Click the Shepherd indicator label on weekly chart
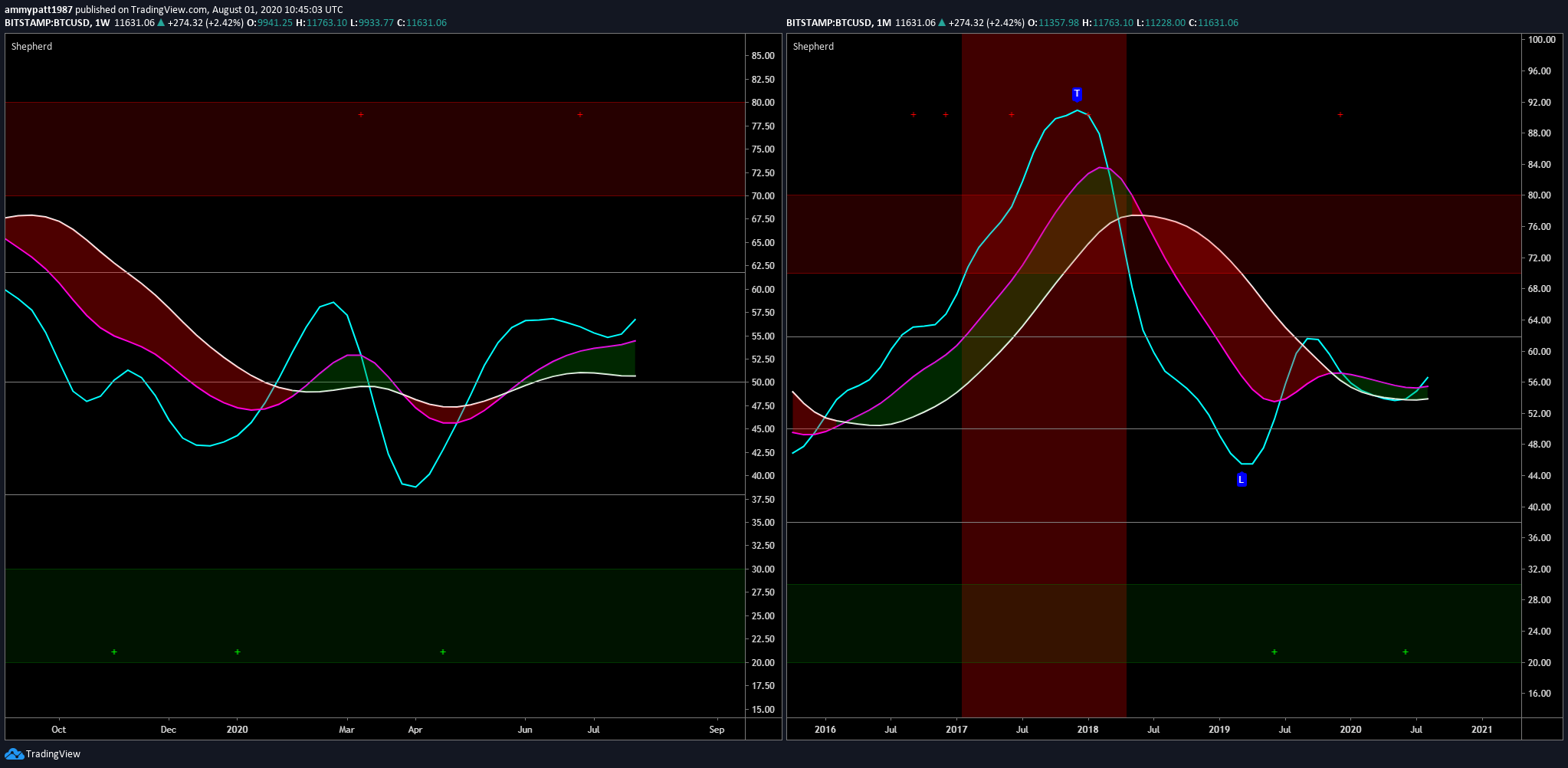 tap(32, 47)
